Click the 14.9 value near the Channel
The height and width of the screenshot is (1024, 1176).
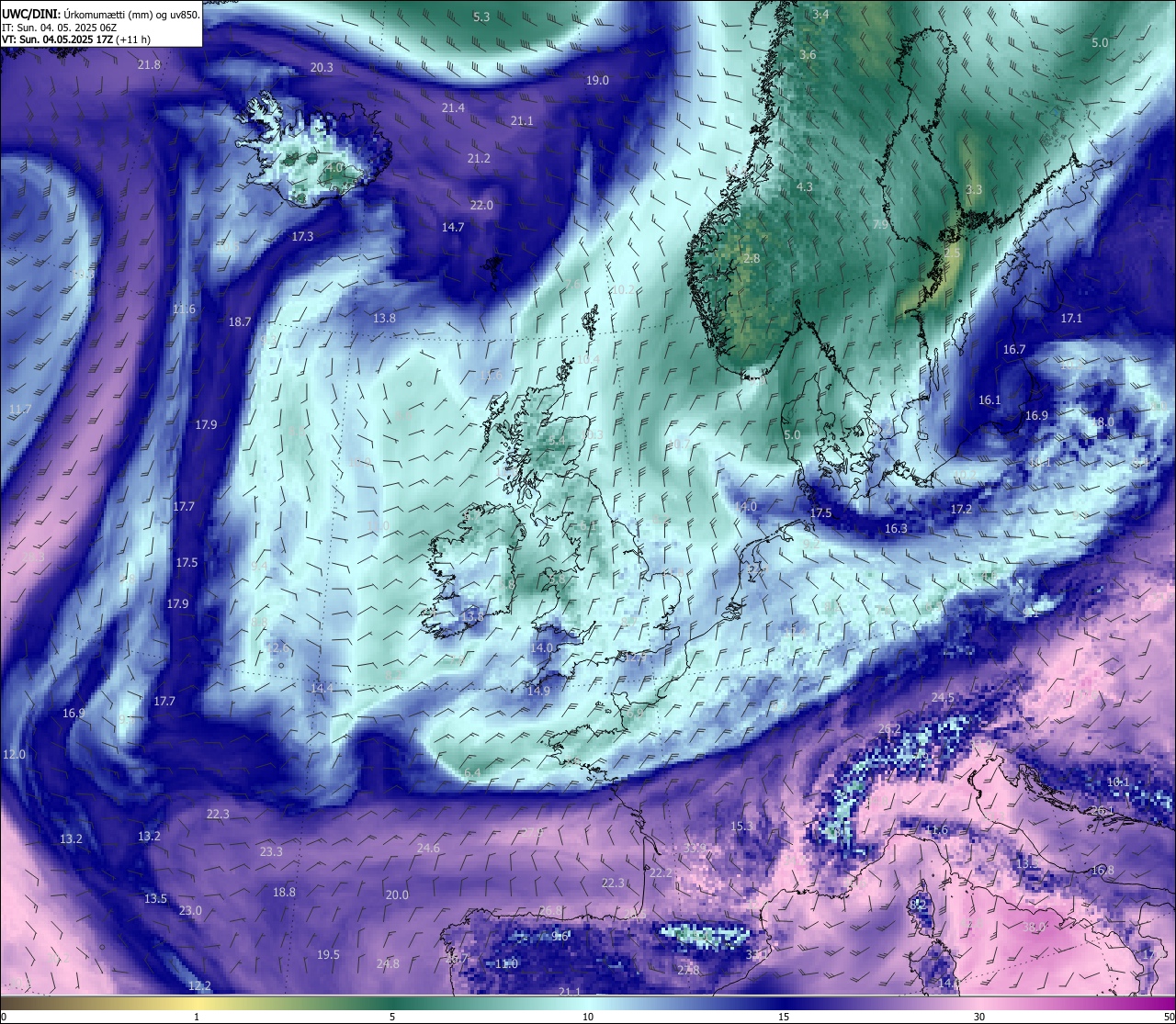coord(538,692)
